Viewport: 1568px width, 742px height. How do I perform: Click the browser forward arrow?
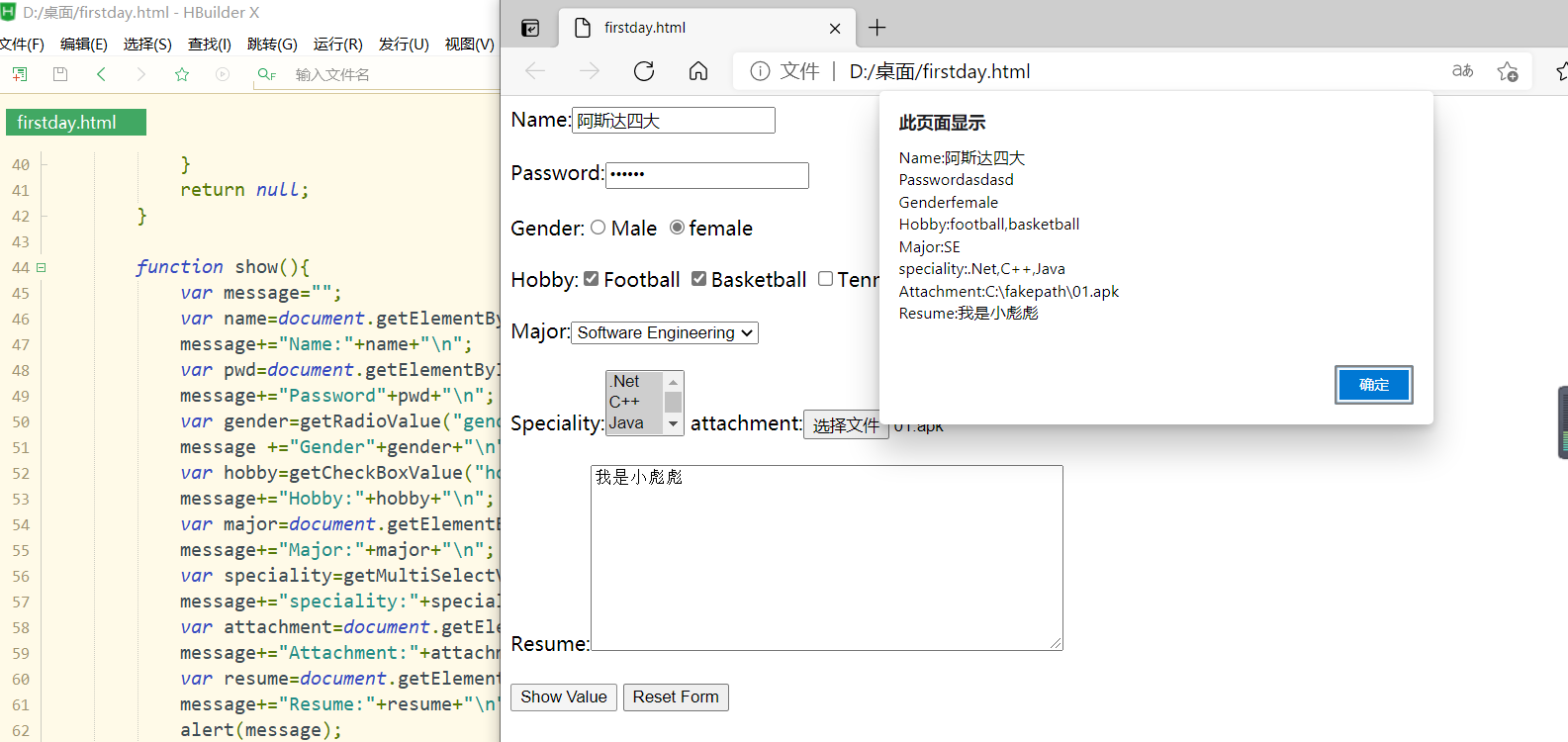pos(590,71)
